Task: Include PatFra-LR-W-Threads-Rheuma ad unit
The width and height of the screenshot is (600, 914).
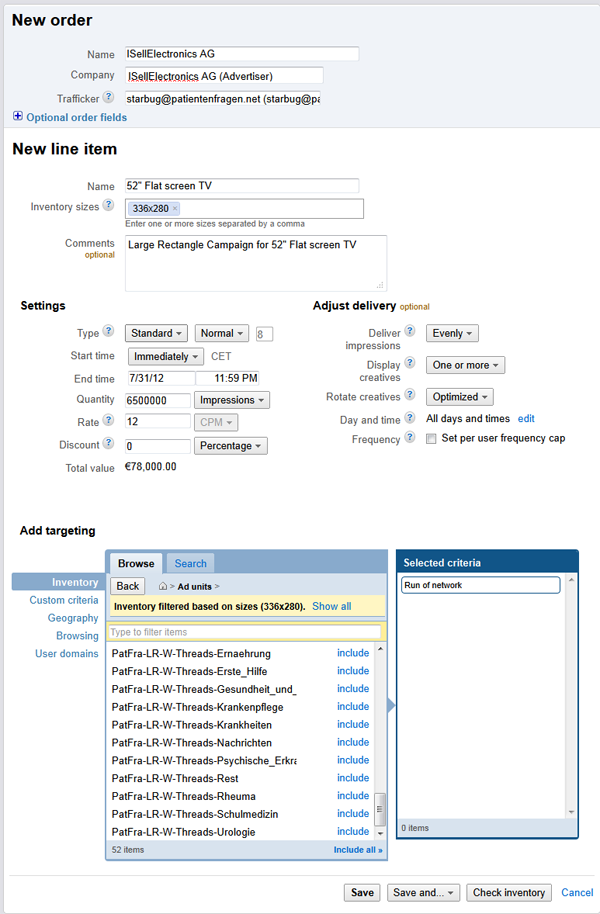Action: 353,796
